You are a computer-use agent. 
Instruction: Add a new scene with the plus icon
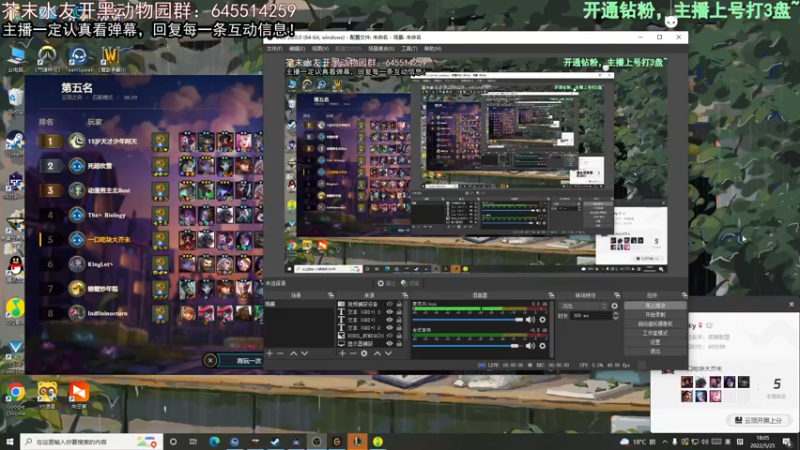coord(269,353)
